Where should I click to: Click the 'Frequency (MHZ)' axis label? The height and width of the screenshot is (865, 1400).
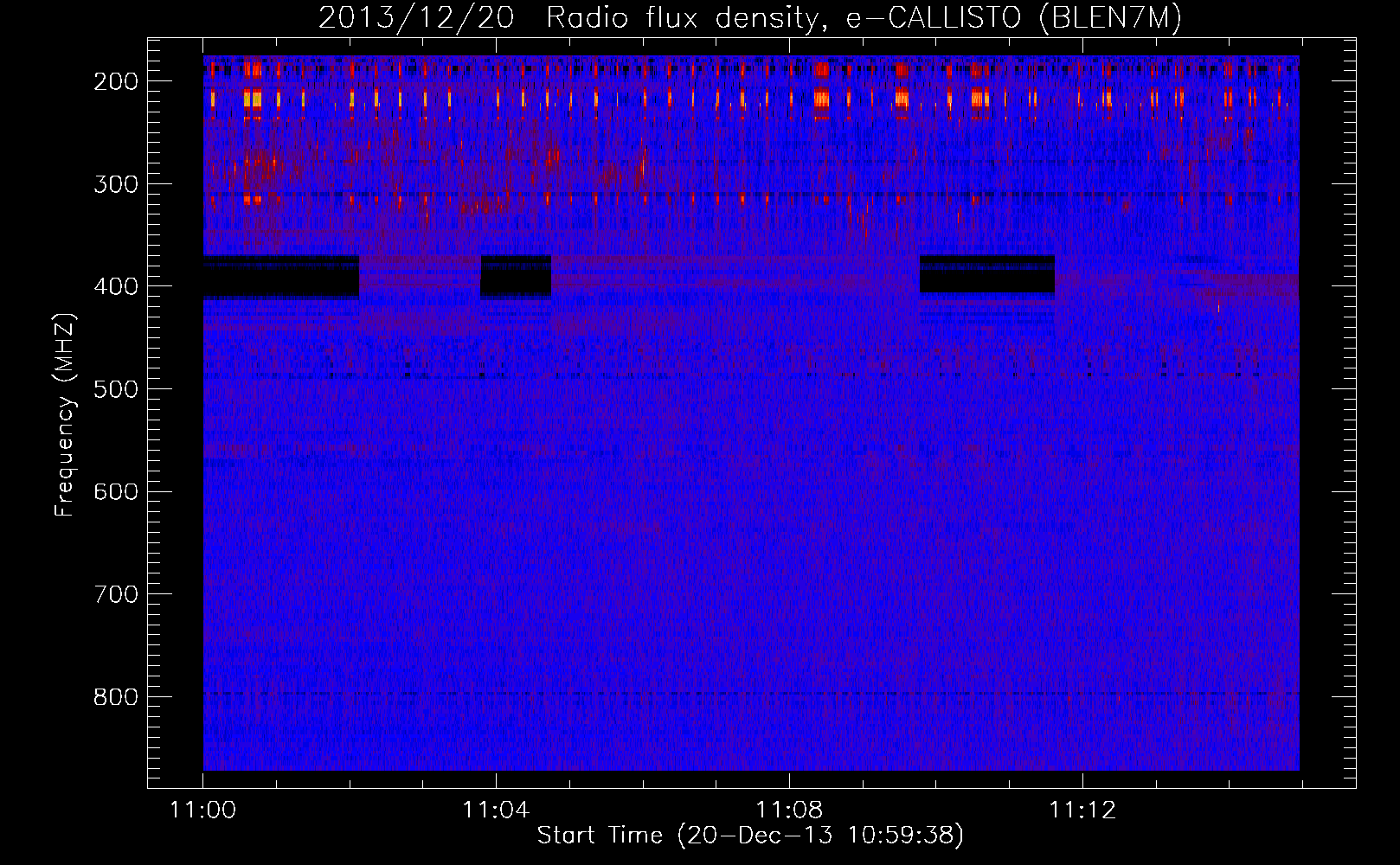point(65,414)
